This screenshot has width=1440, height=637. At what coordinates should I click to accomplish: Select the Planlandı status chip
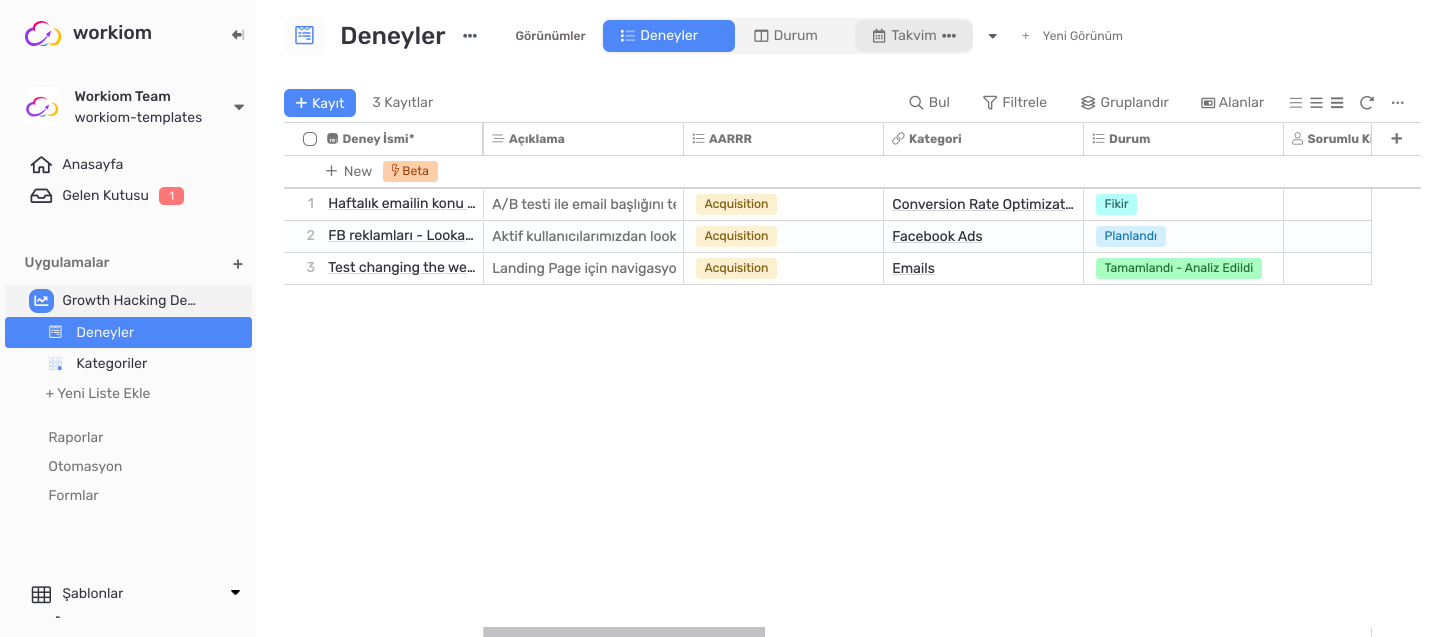click(x=1130, y=236)
